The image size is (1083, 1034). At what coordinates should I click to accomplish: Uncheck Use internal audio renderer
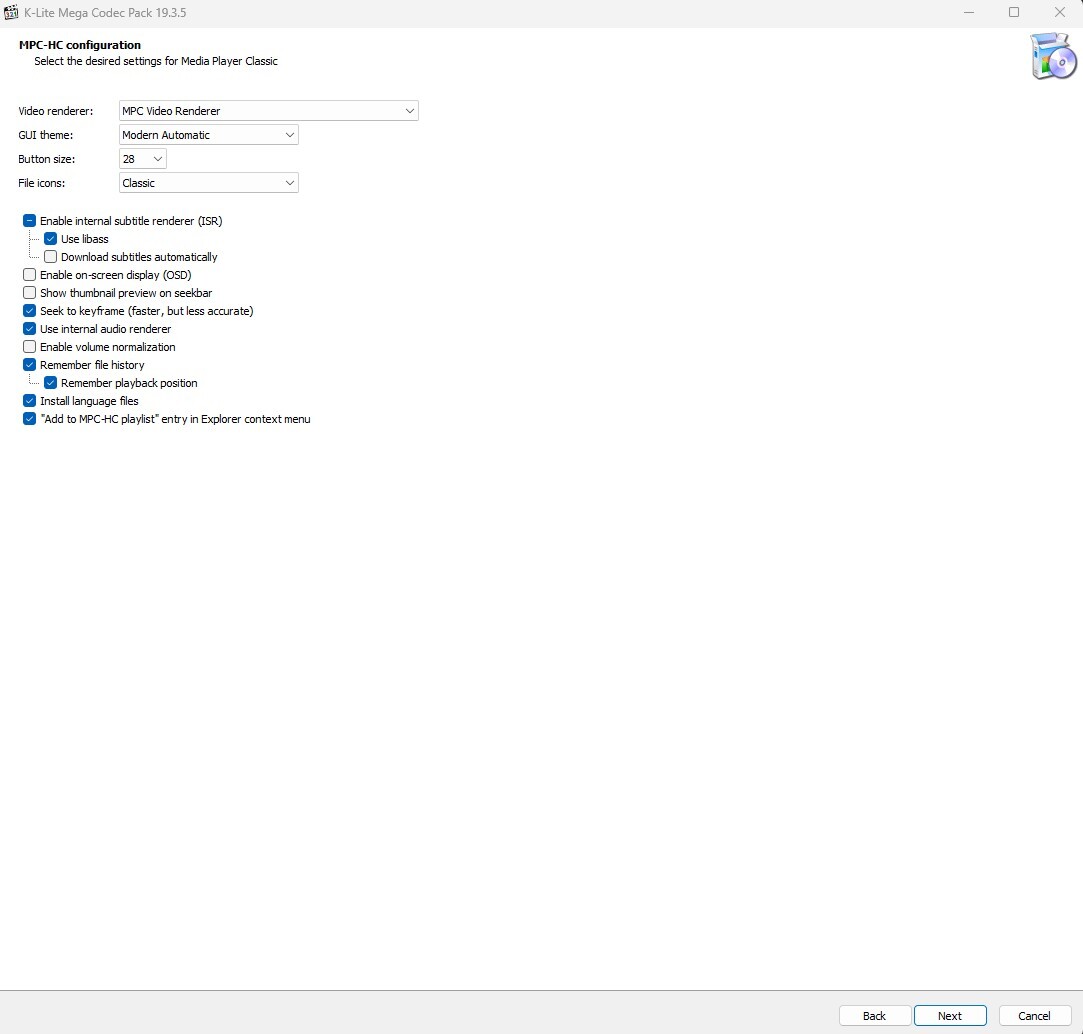[30, 329]
